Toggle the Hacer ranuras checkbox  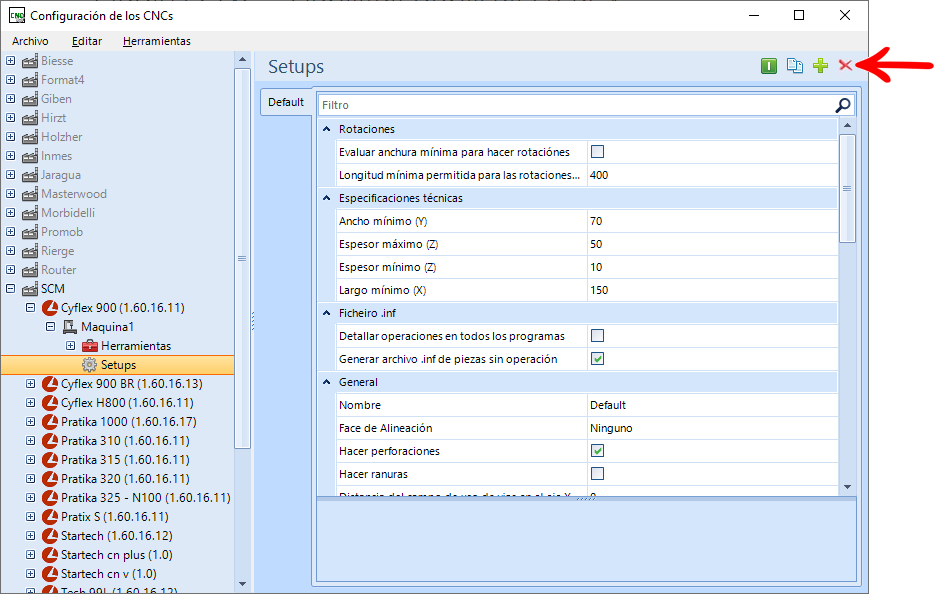click(x=597, y=474)
